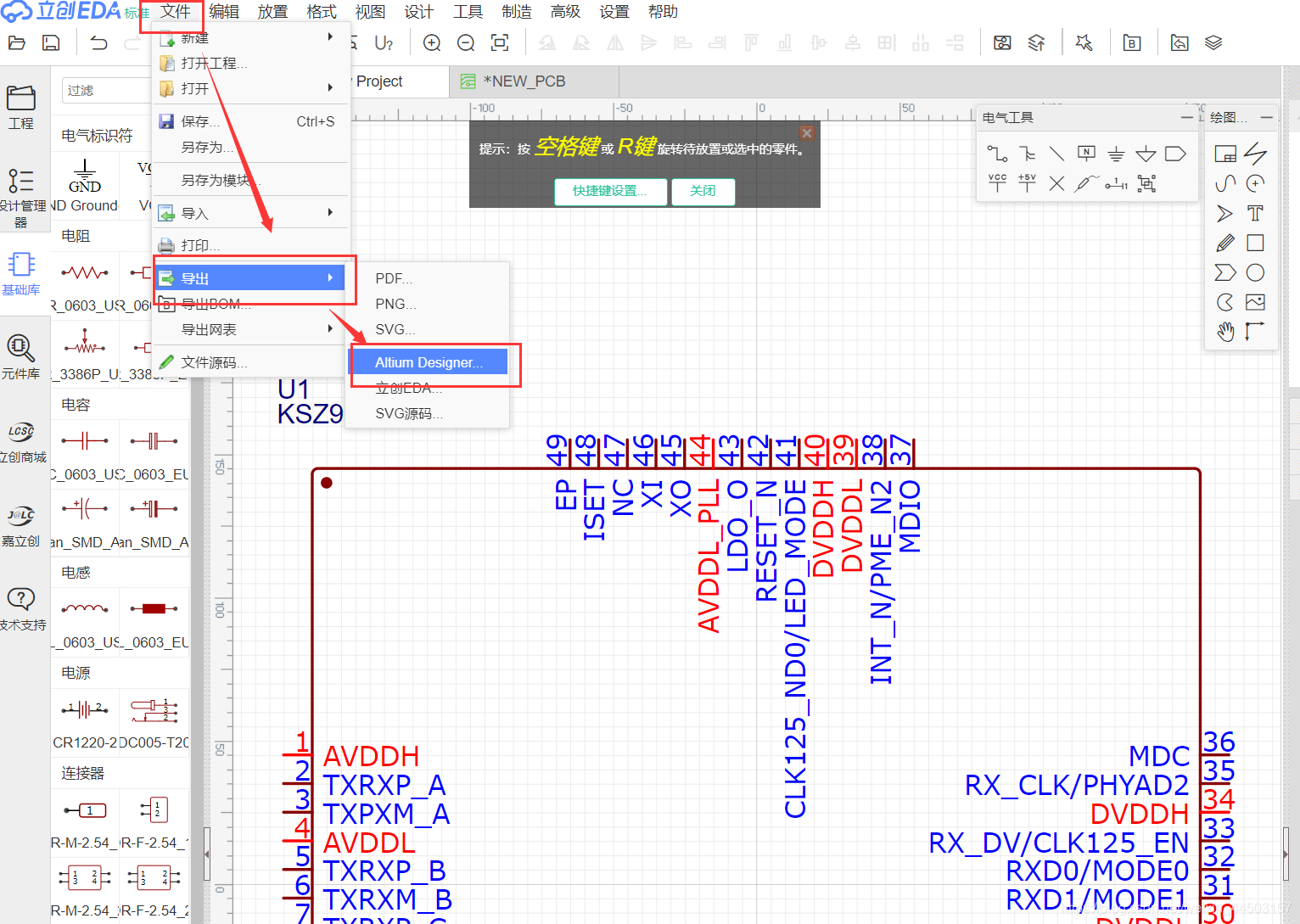
Task: Collapse the 电气工具 panel with minimize dash
Action: [1186, 117]
